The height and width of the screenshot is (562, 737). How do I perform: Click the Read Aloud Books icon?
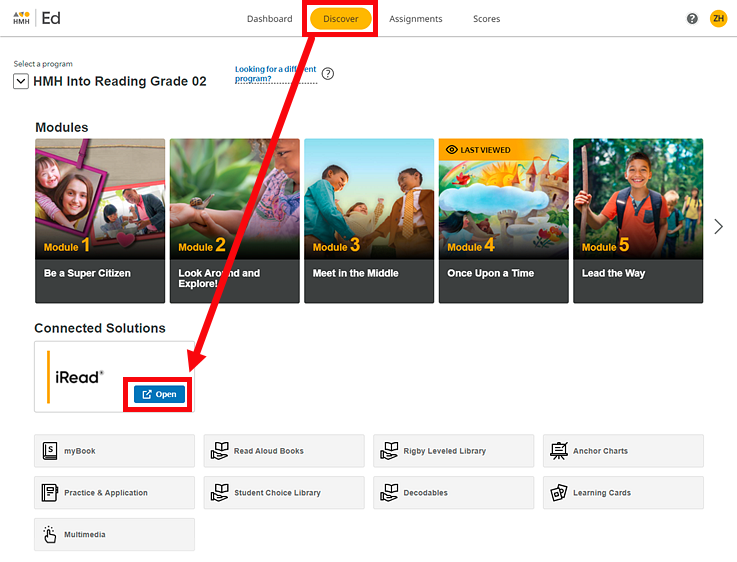[x=220, y=451]
